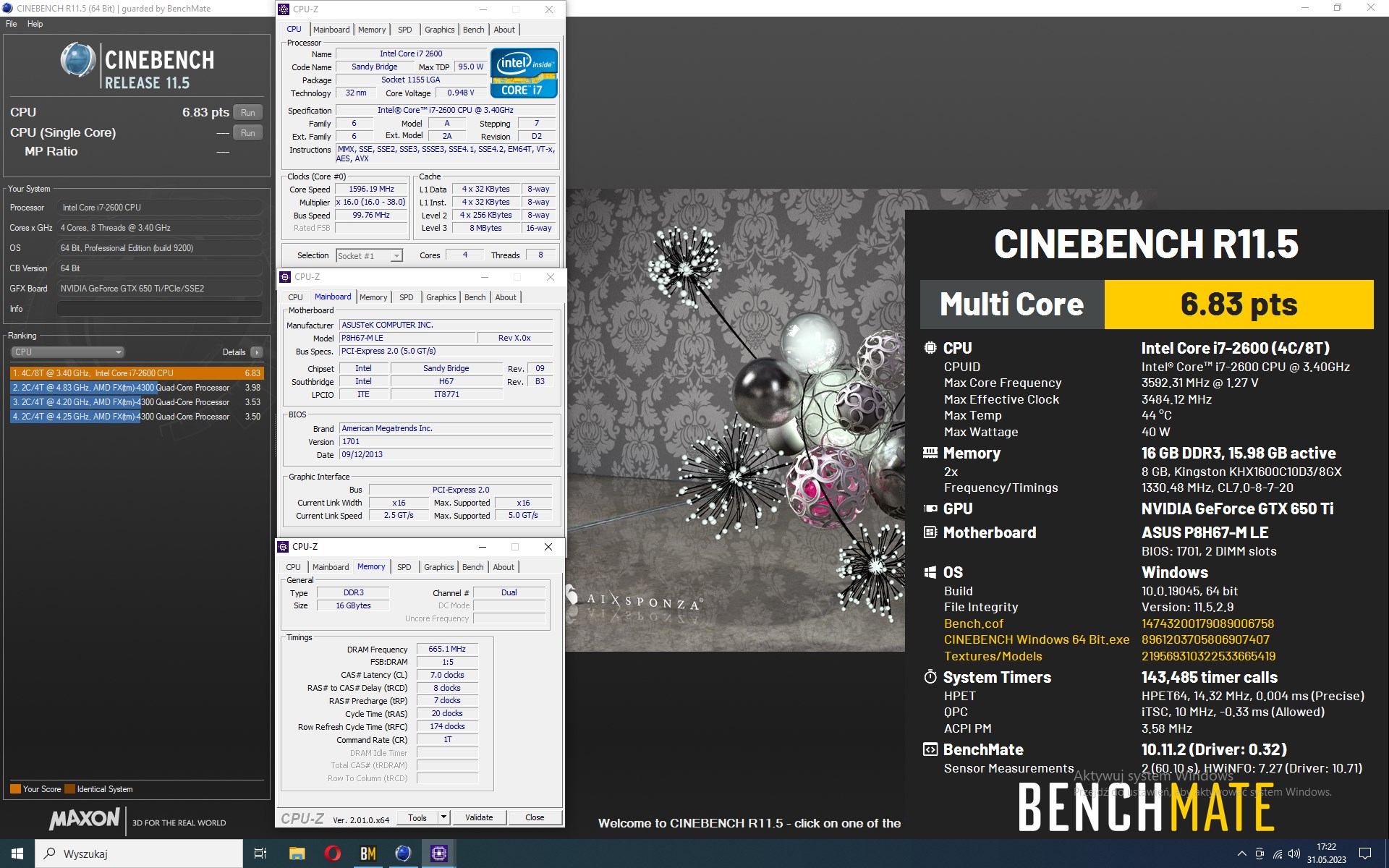Click the taskbar clock and date
1389x868 pixels.
tap(1326, 854)
